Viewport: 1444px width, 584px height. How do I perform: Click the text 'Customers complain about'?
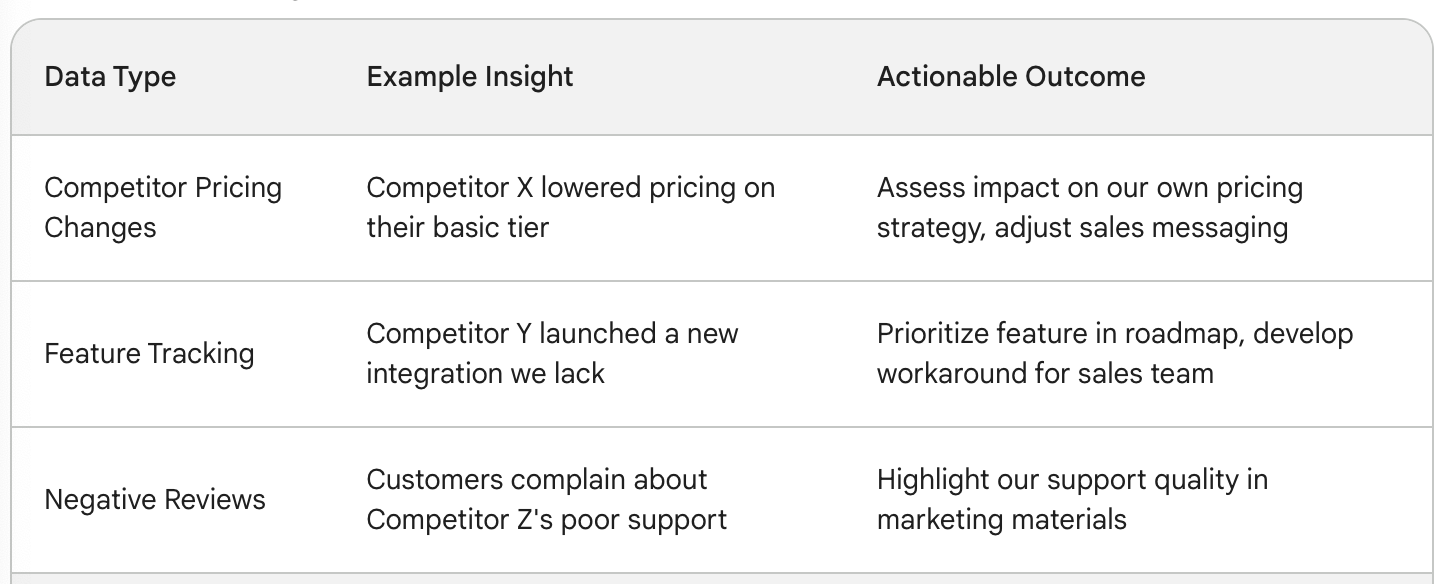point(537,479)
